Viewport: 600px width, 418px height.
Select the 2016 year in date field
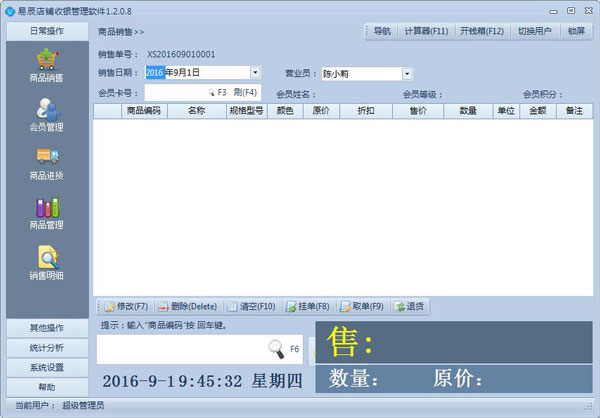[155, 72]
